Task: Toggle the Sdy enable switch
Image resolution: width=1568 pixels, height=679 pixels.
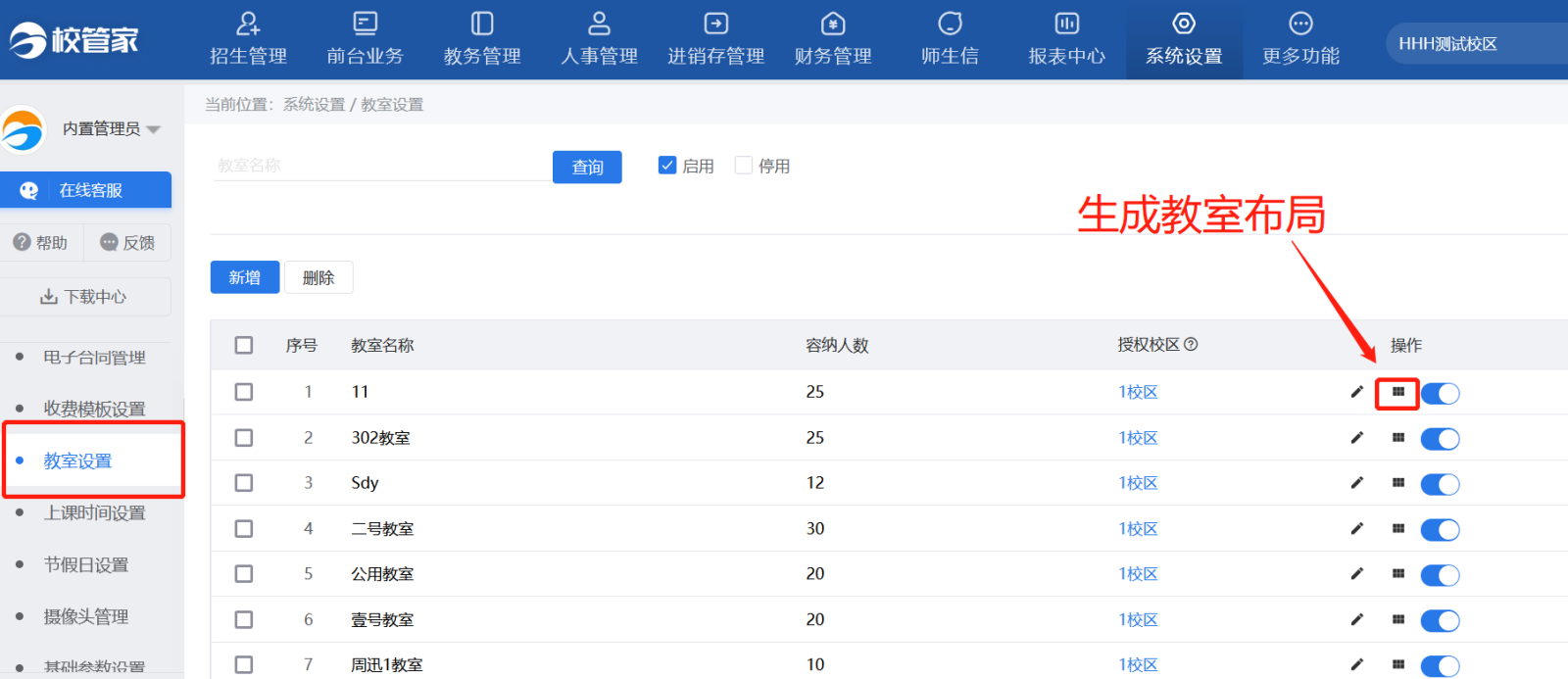Action: tap(1441, 485)
